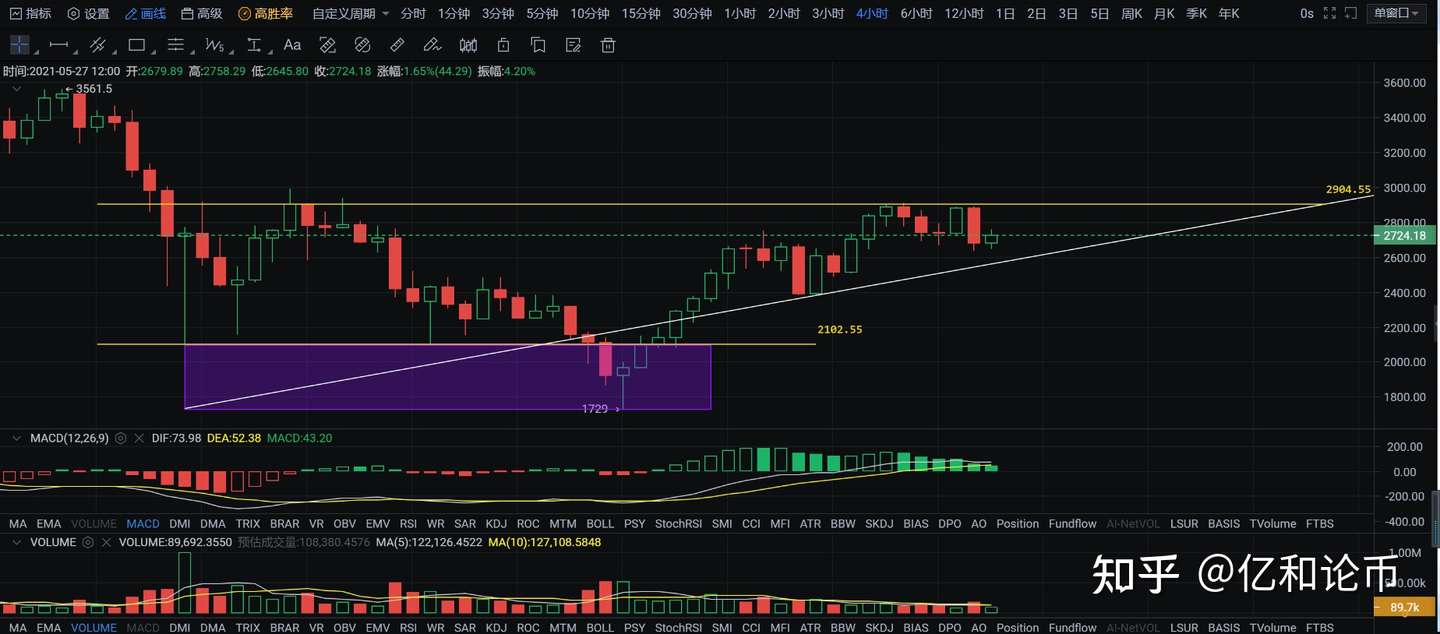Select the freehand brush drawing tool
1440x634 pixels.
click(x=432, y=45)
